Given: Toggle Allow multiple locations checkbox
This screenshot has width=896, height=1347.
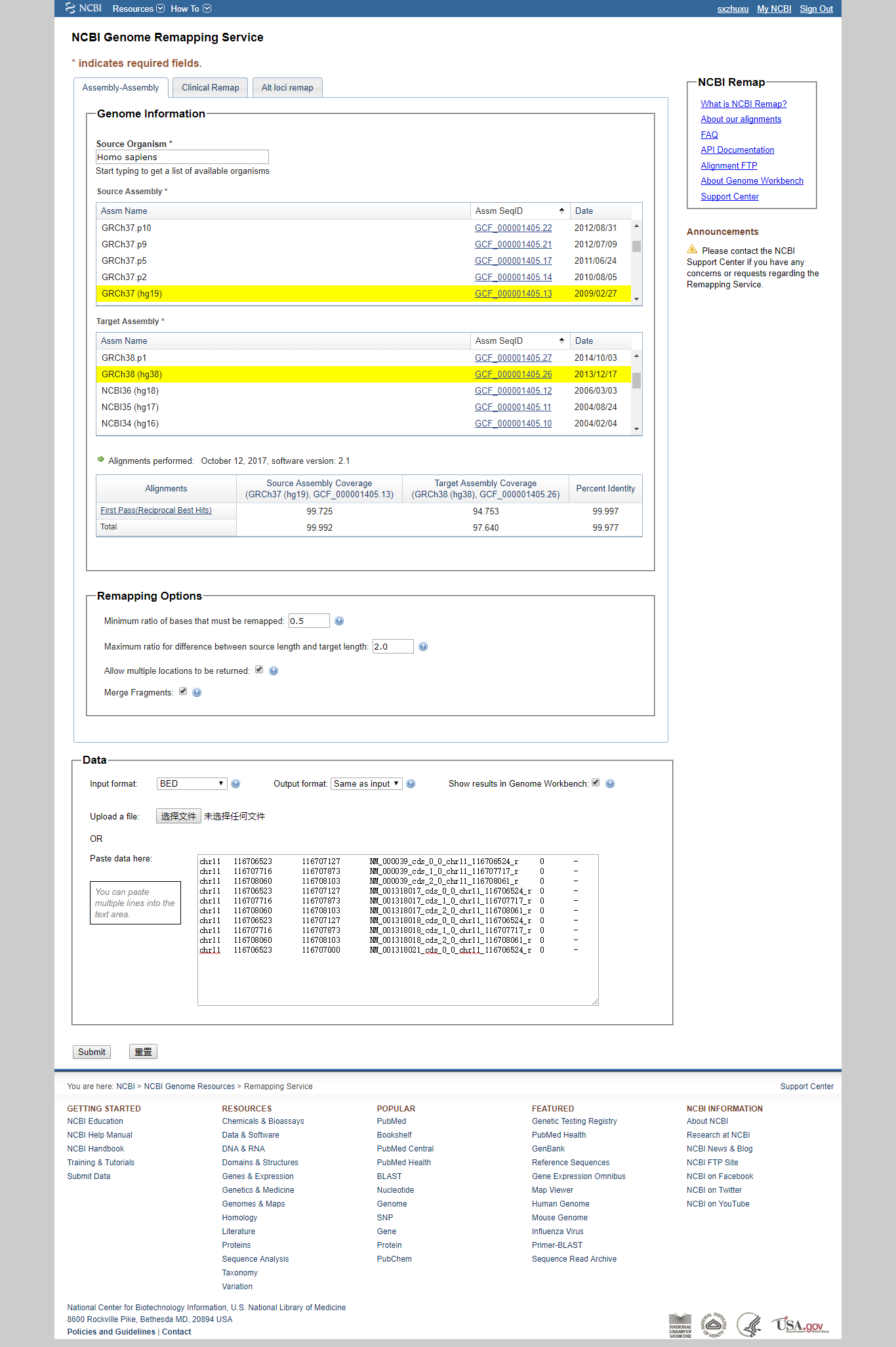Looking at the screenshot, I should coord(259,669).
